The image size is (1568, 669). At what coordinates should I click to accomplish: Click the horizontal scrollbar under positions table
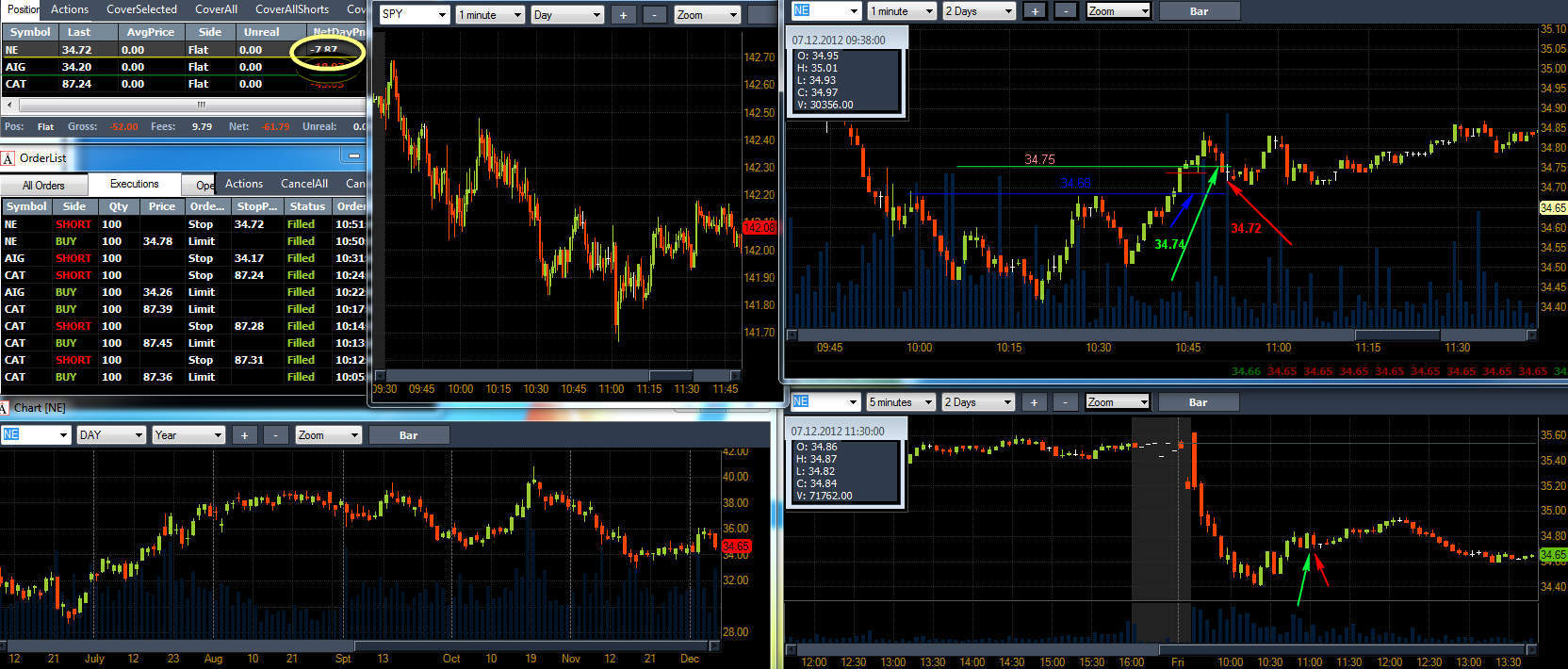point(192,106)
